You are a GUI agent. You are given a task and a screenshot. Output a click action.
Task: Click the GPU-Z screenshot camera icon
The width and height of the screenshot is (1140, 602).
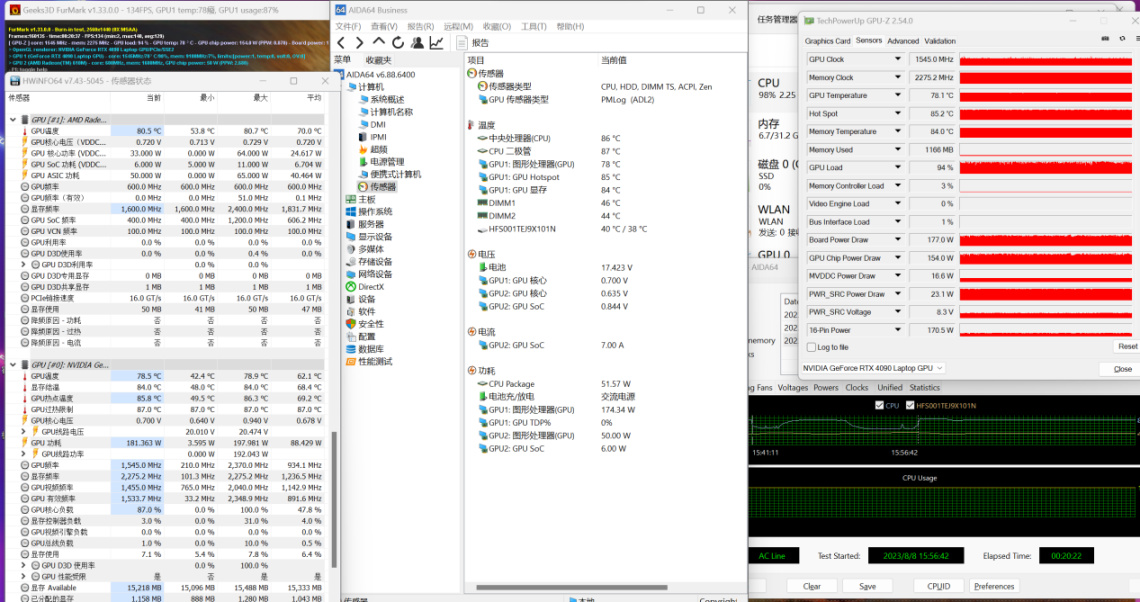1106,40
